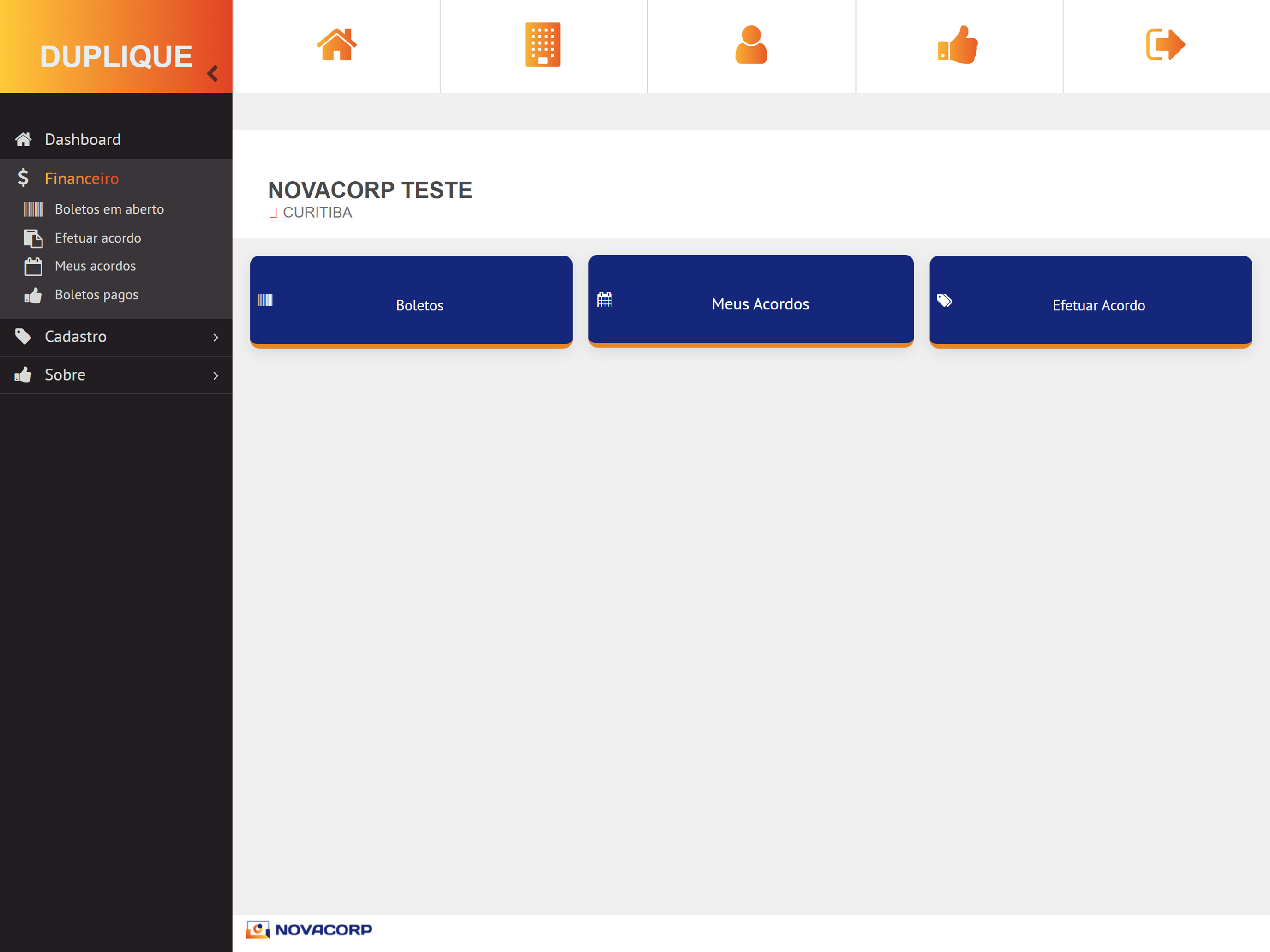Screen dimensions: 1270x952
Task: Open the Cadastro sidebar menu
Action: coord(116,337)
